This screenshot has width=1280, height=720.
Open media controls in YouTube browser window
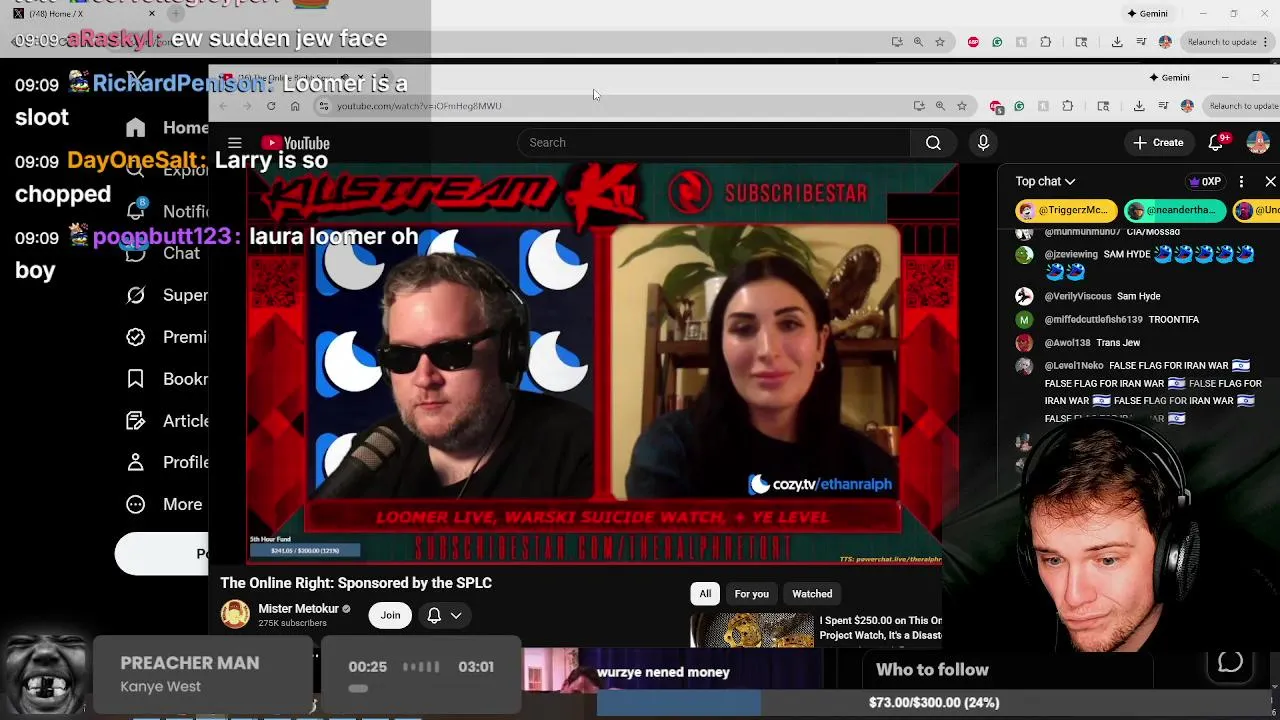1163,106
